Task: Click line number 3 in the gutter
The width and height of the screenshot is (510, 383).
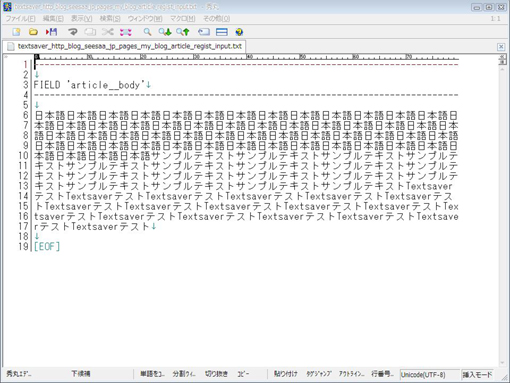Action: (x=26, y=85)
